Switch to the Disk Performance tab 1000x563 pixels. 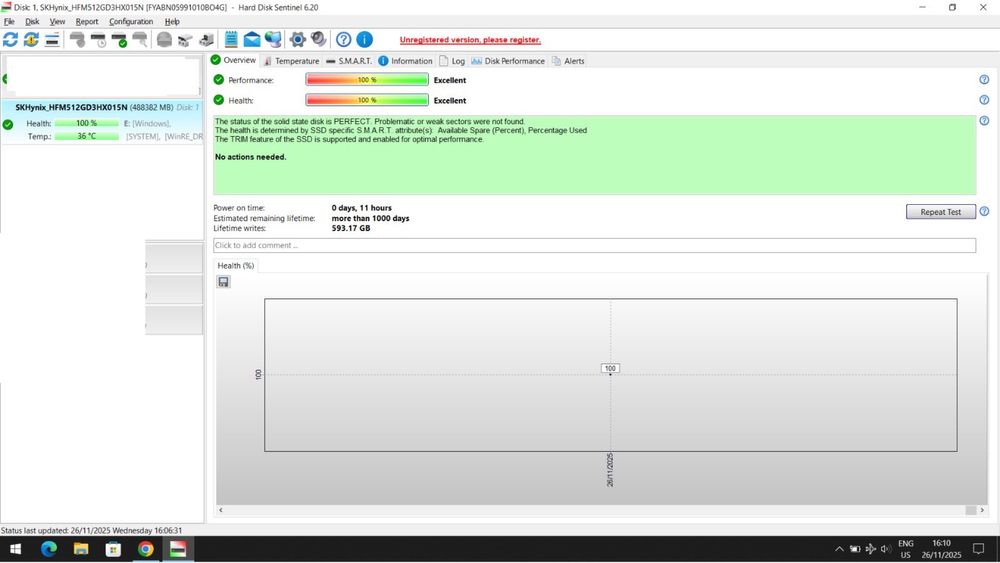508,61
